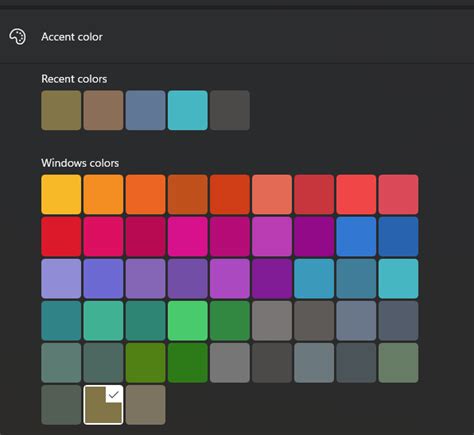
Task: Choose the yellow gold Windows color
Action: click(x=61, y=194)
